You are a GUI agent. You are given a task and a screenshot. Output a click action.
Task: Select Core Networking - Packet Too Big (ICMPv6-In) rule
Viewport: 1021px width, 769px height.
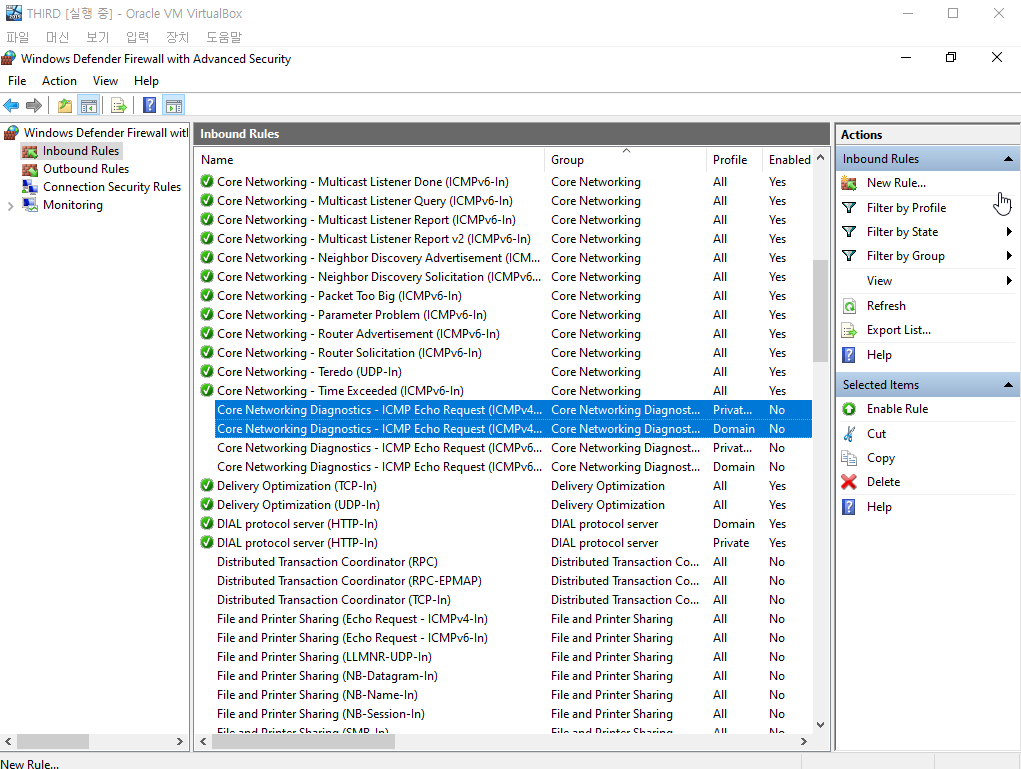pos(505,296)
